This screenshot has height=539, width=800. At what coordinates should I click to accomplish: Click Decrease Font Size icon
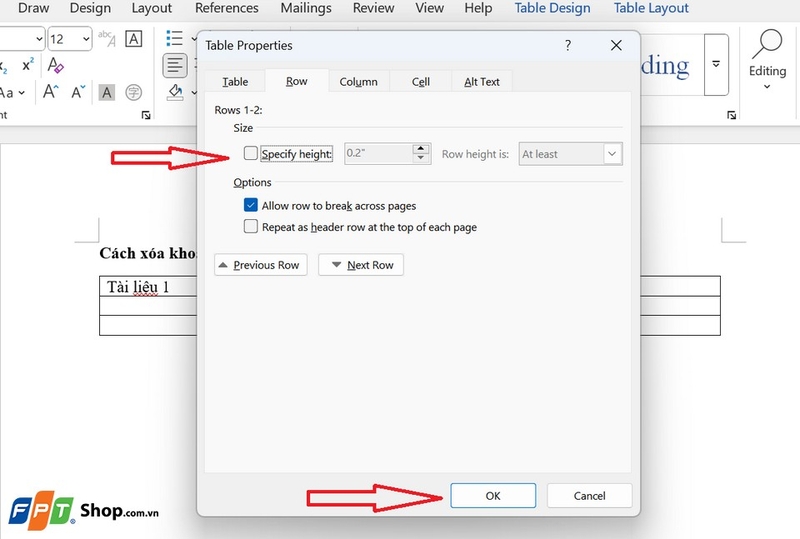click(x=78, y=92)
